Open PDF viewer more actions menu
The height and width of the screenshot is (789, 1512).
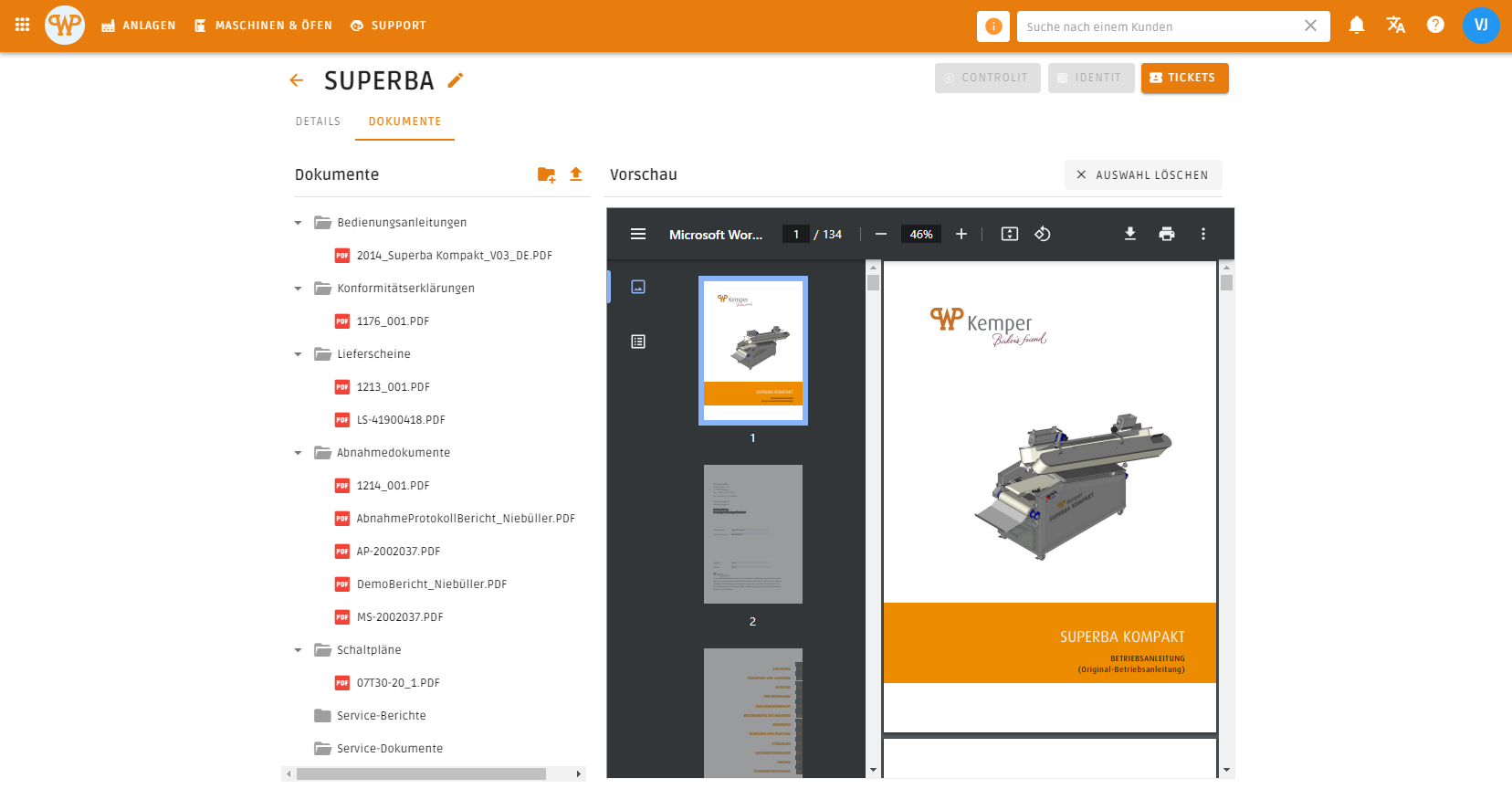[1203, 234]
